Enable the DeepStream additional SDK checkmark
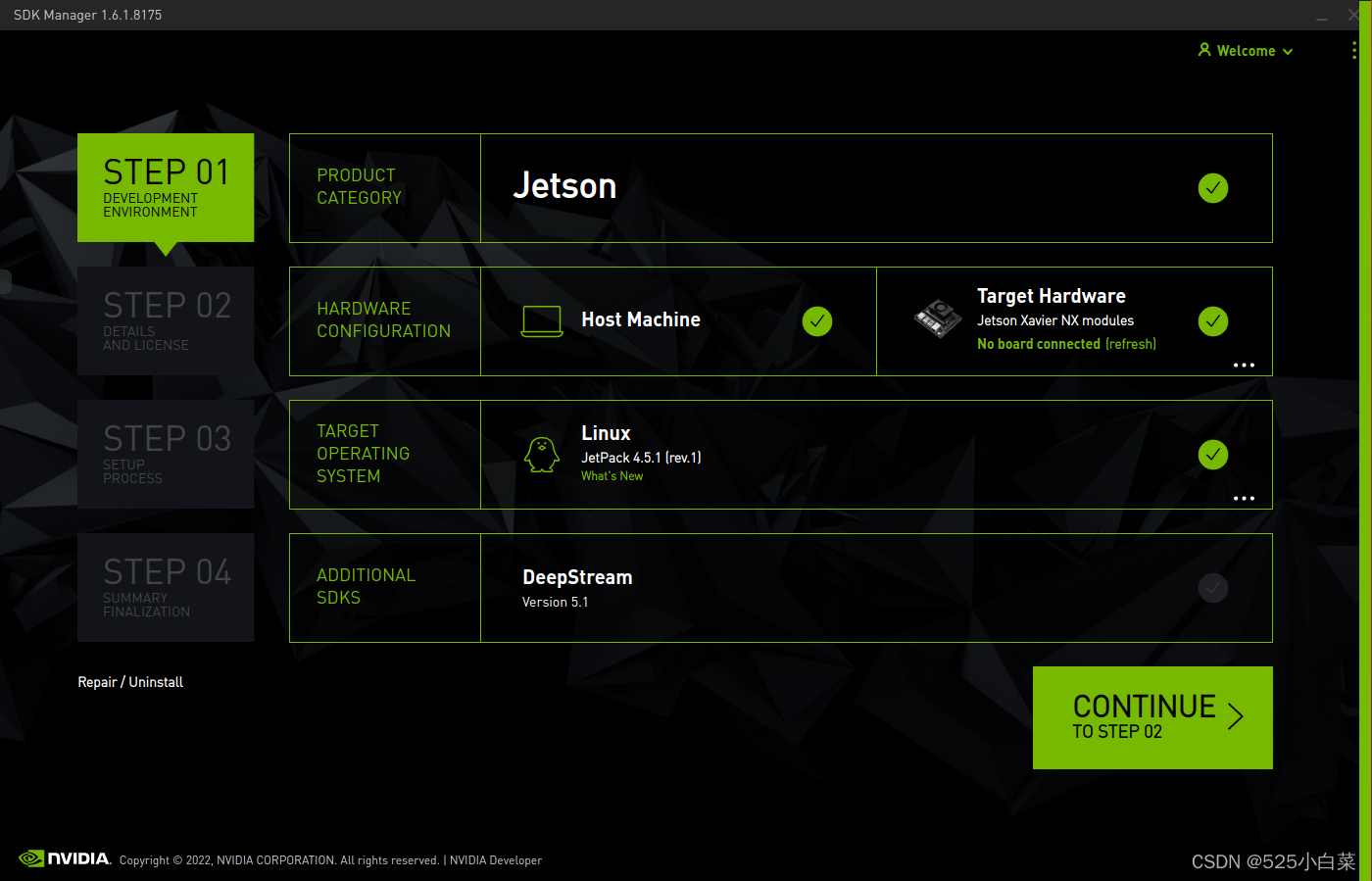 (x=1212, y=588)
